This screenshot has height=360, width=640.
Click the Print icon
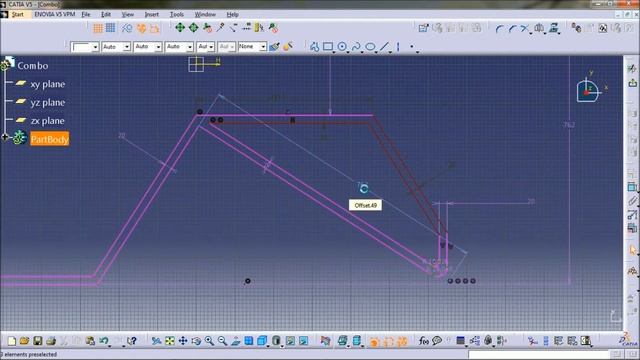(51, 341)
